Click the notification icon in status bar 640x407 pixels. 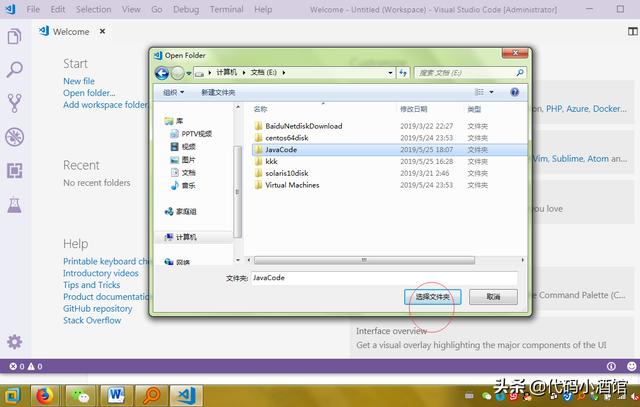click(611, 366)
